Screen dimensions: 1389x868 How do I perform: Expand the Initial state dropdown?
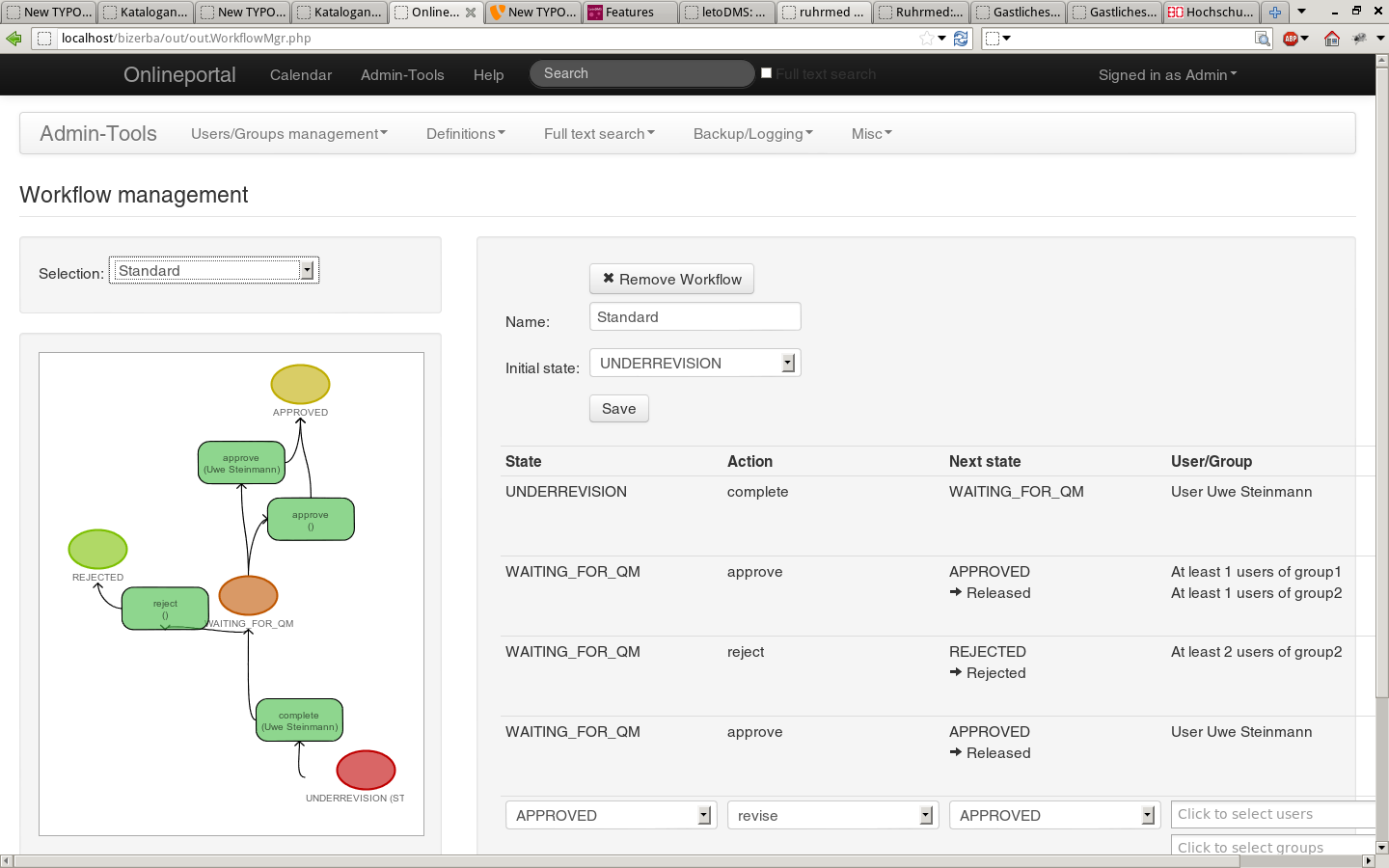tap(694, 364)
